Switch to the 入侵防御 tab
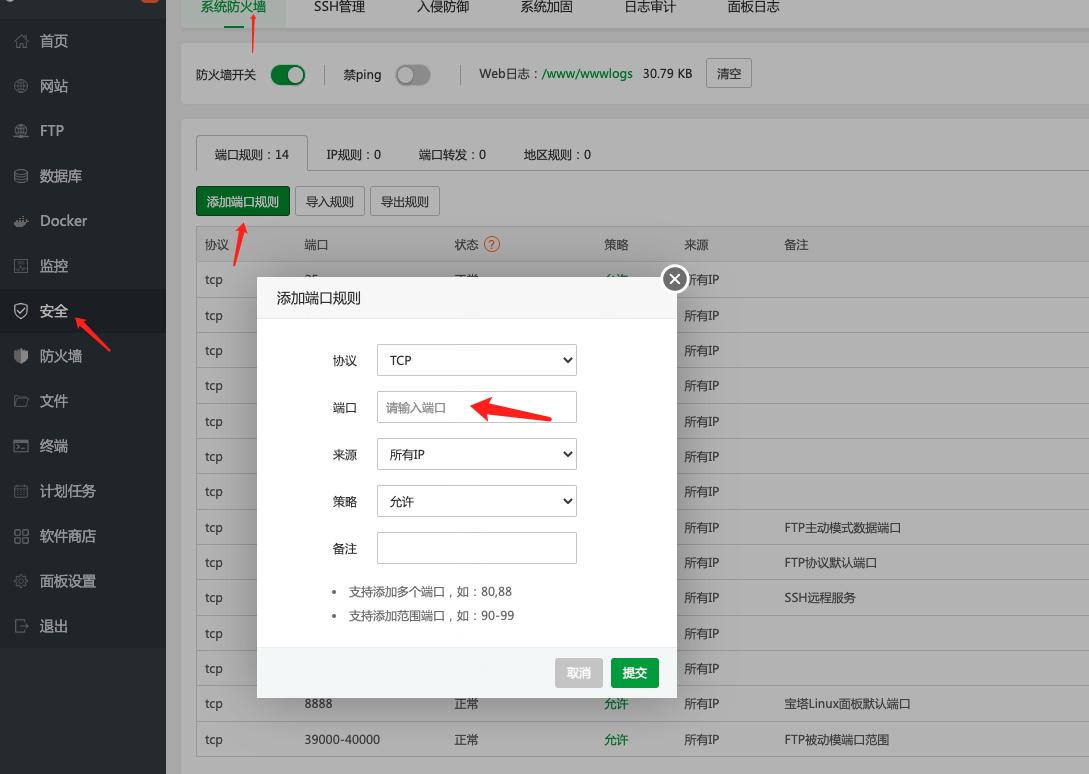Image resolution: width=1089 pixels, height=774 pixels. tap(443, 7)
